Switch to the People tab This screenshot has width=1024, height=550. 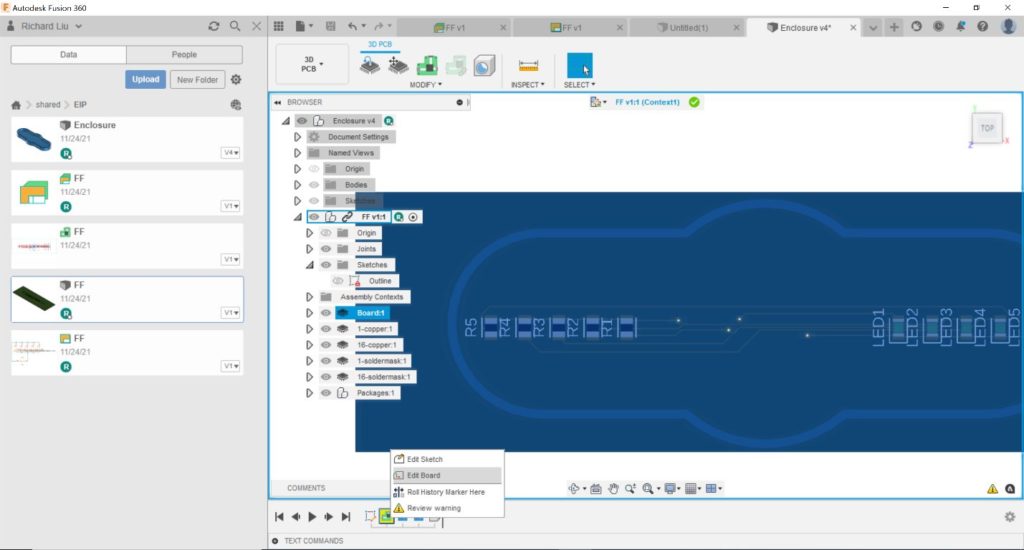(184, 55)
